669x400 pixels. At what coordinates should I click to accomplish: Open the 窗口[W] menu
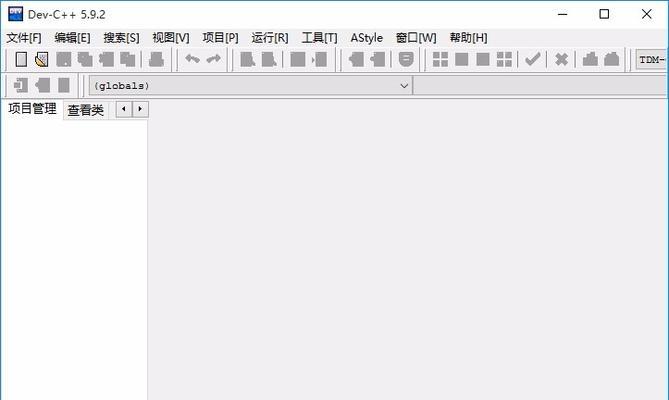tap(416, 38)
